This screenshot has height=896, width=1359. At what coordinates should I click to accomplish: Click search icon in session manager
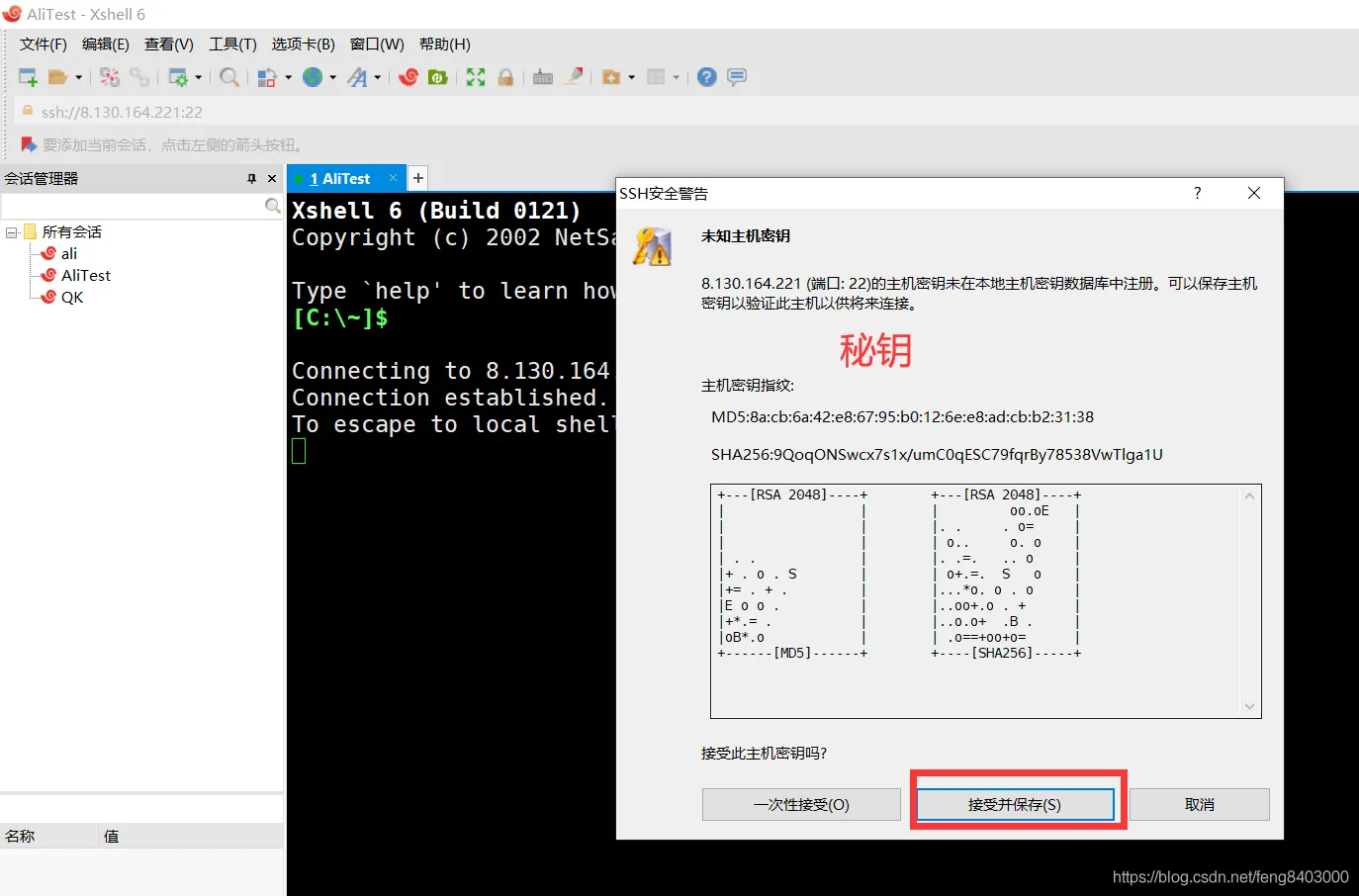coord(272,206)
